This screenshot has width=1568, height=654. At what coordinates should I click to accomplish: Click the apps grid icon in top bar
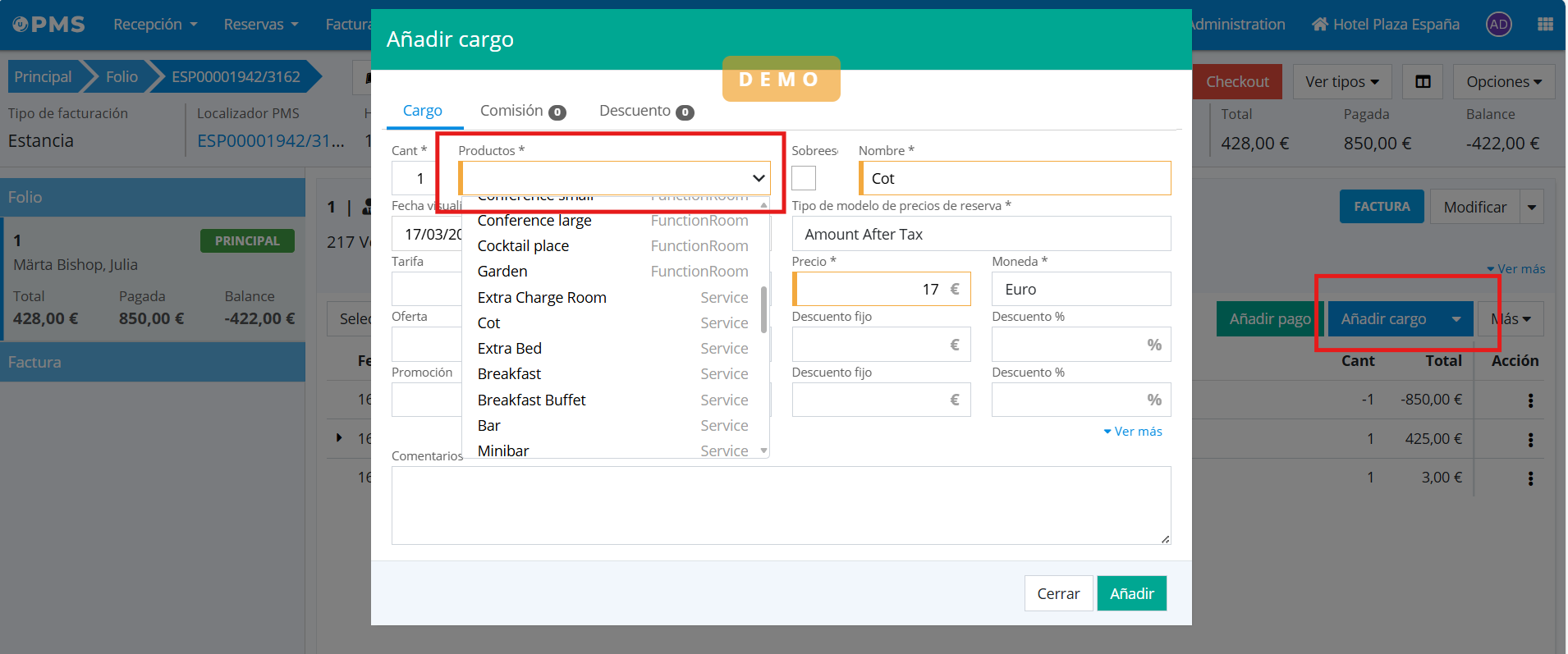1545,25
